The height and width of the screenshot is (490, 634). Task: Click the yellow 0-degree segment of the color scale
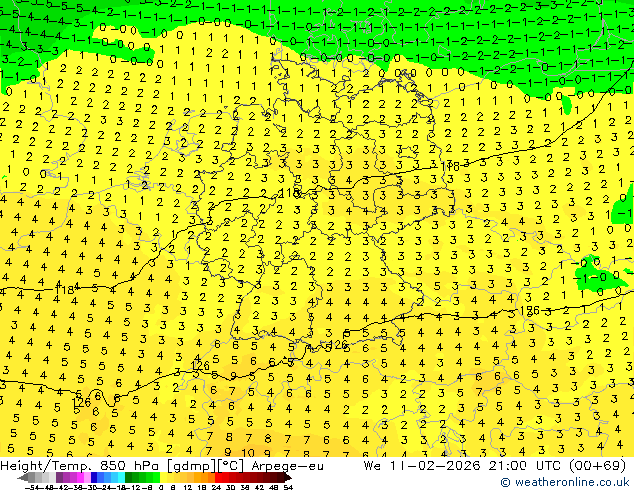163,478
